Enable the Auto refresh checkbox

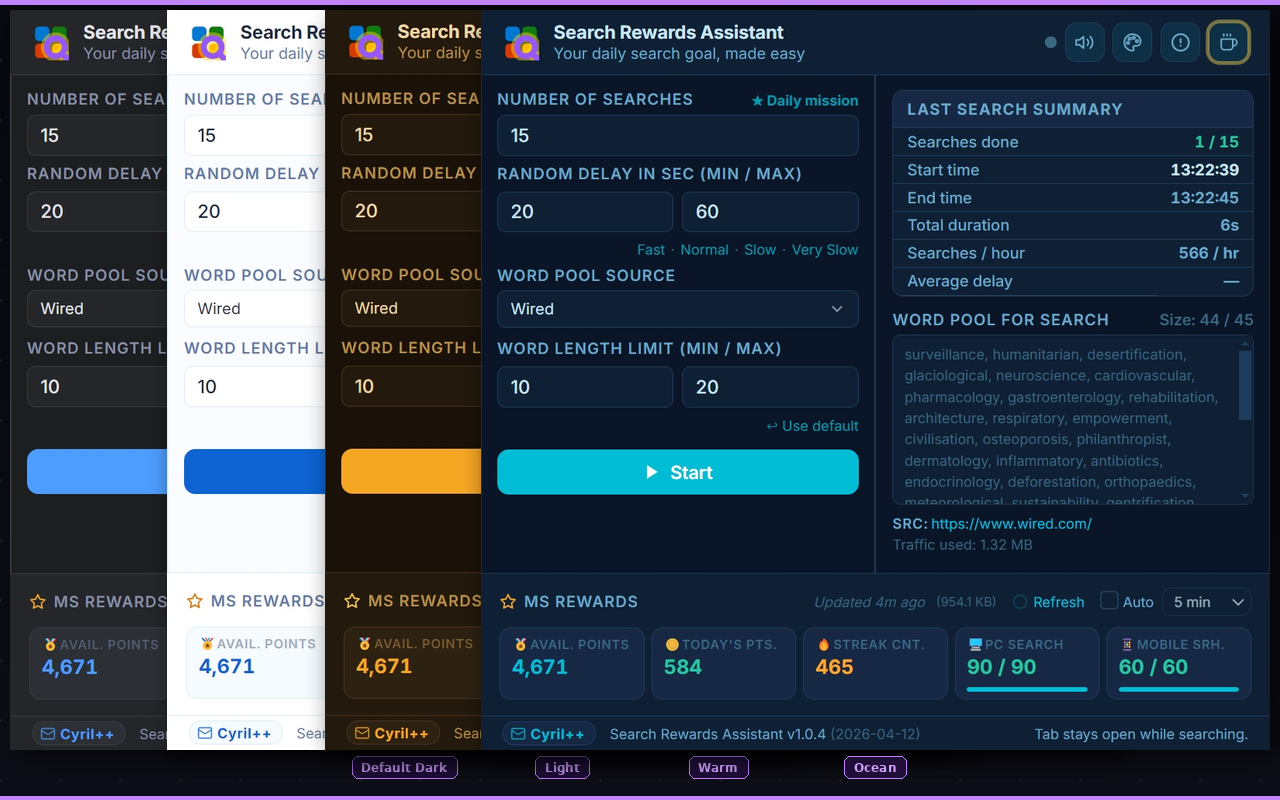[x=1109, y=601]
